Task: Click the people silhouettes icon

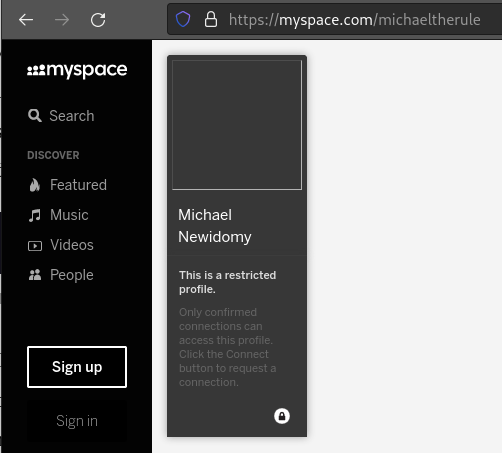Action: [35, 275]
